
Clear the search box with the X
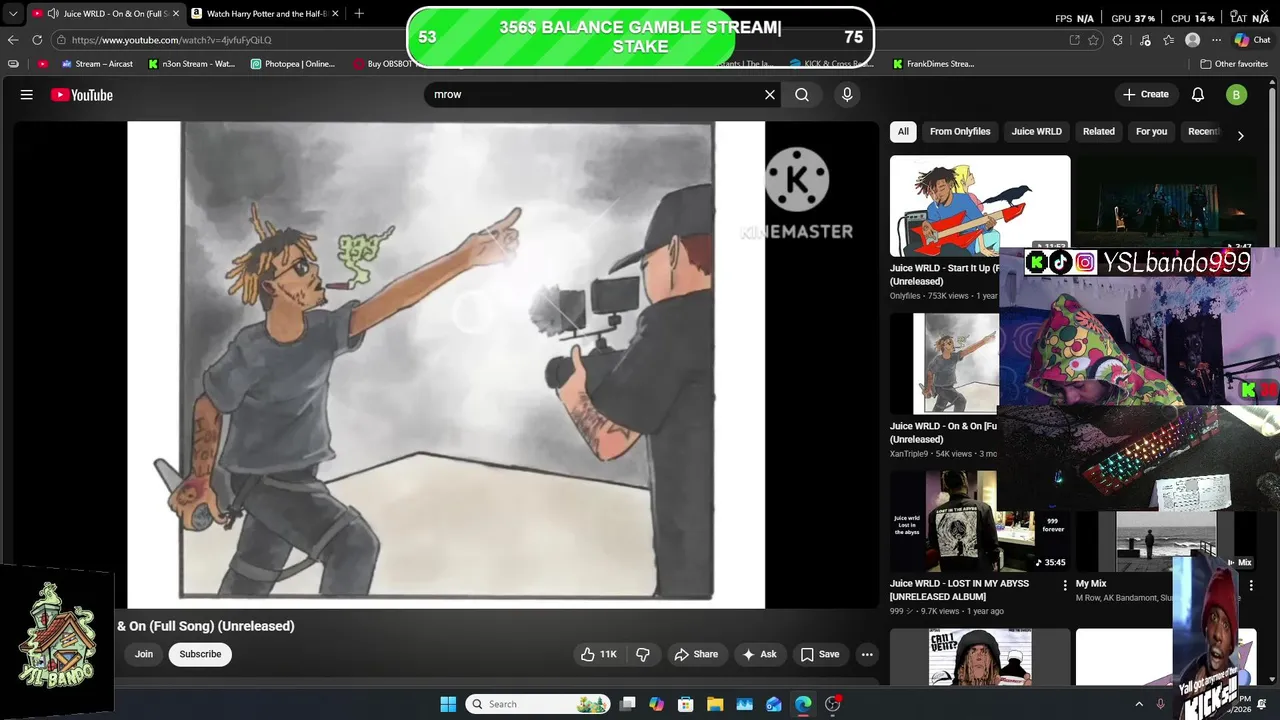pos(770,94)
